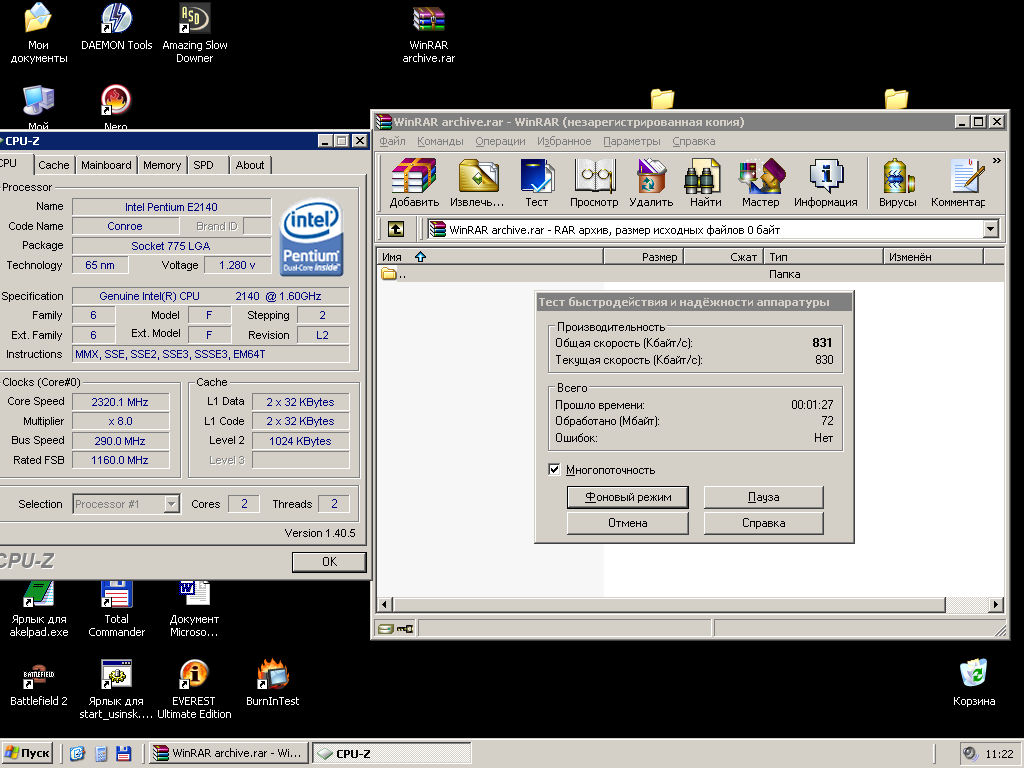This screenshot has height=768, width=1024.
Task: Switch to the Cache tab in CPU-Z
Action: pyautogui.click(x=54, y=165)
